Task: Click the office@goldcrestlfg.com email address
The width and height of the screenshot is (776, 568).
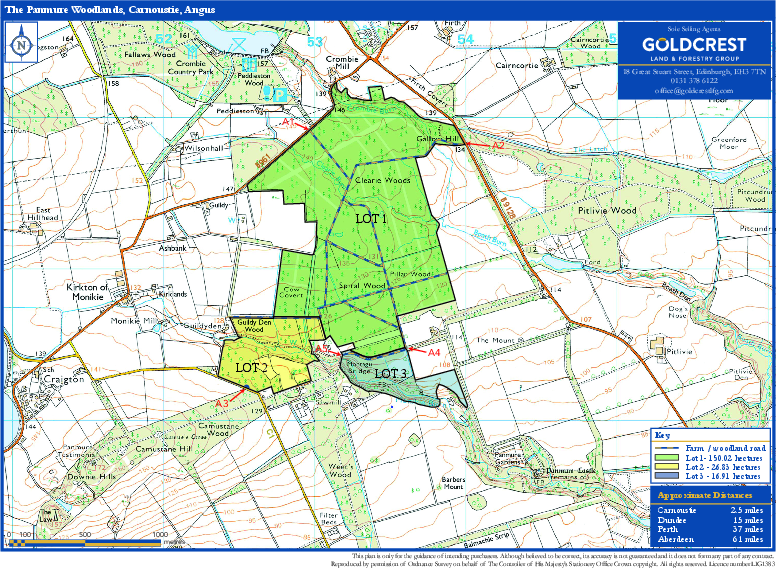Action: (694, 91)
